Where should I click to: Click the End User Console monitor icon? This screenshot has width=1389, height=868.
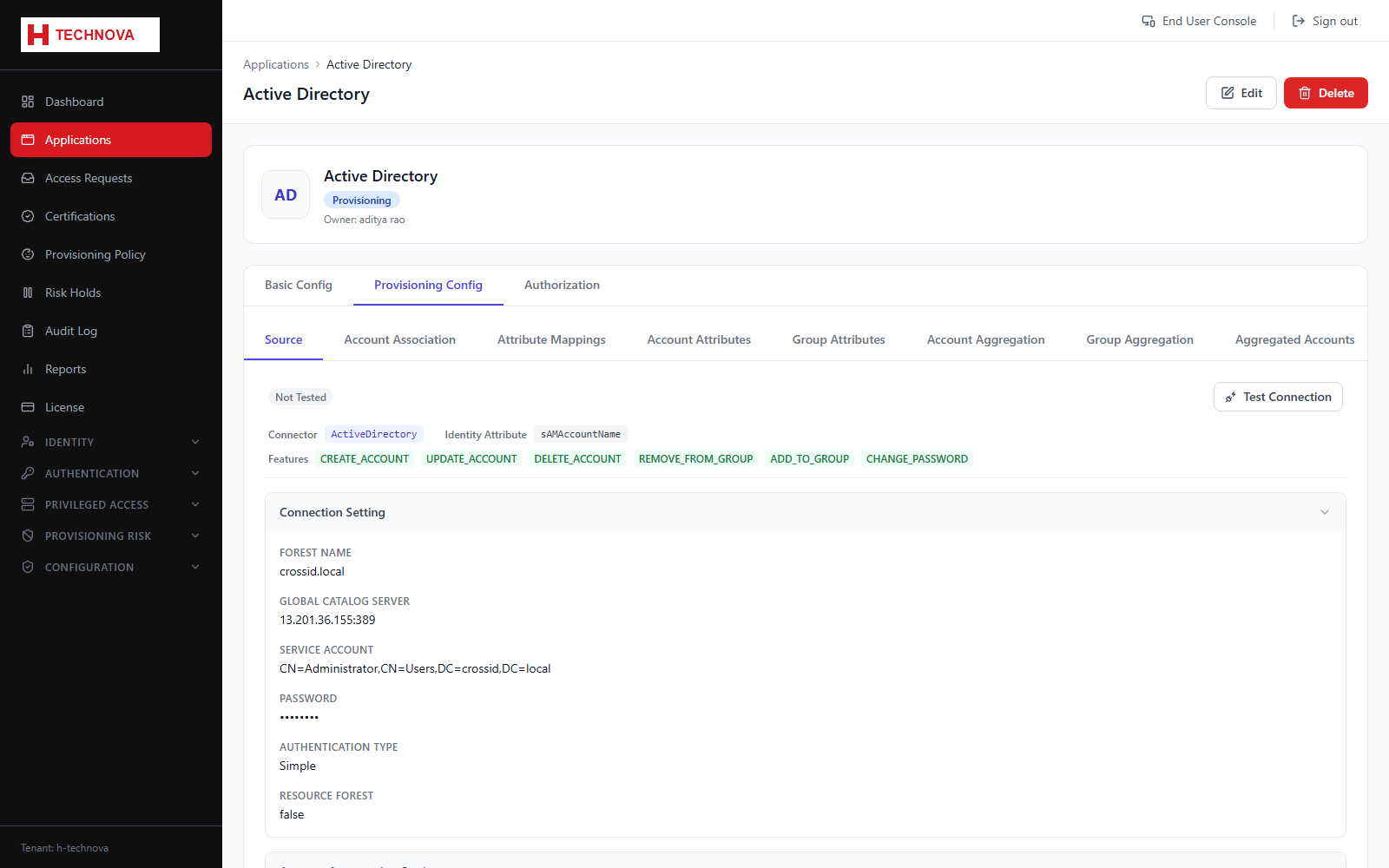click(1149, 21)
